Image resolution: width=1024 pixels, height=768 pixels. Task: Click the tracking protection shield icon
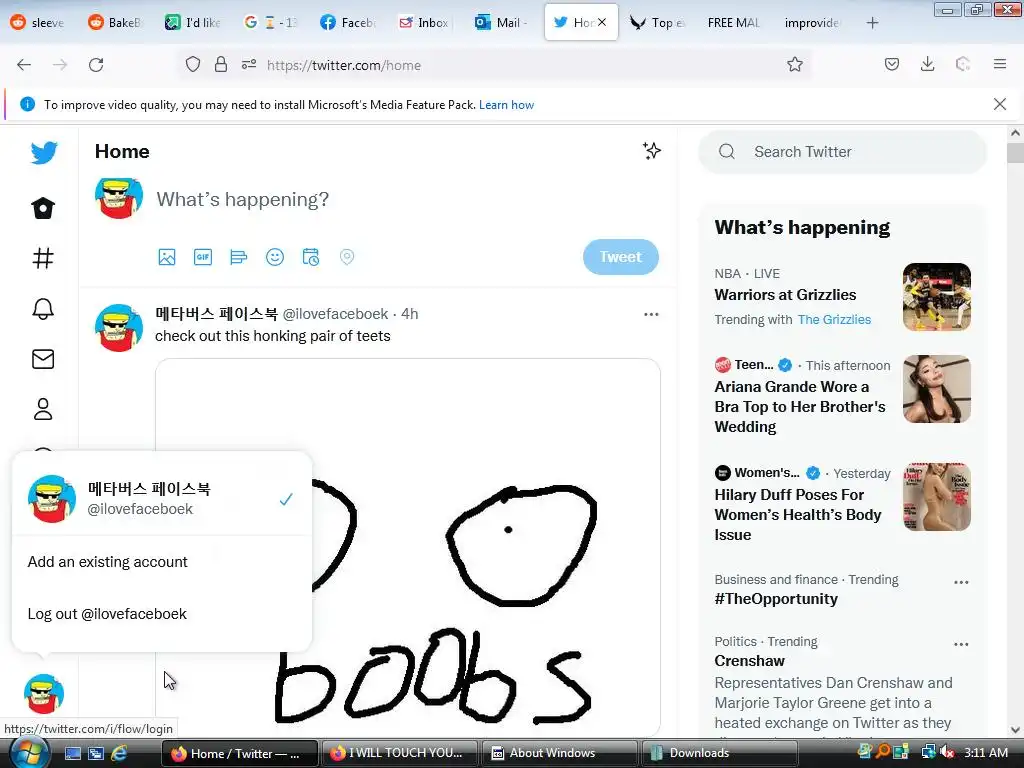193,65
